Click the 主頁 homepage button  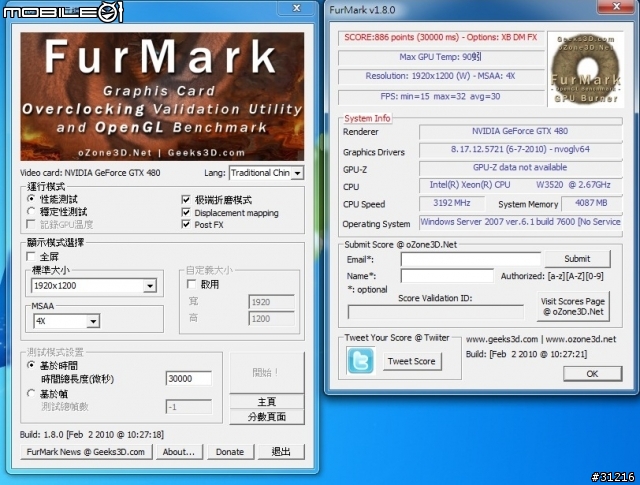coord(267,402)
